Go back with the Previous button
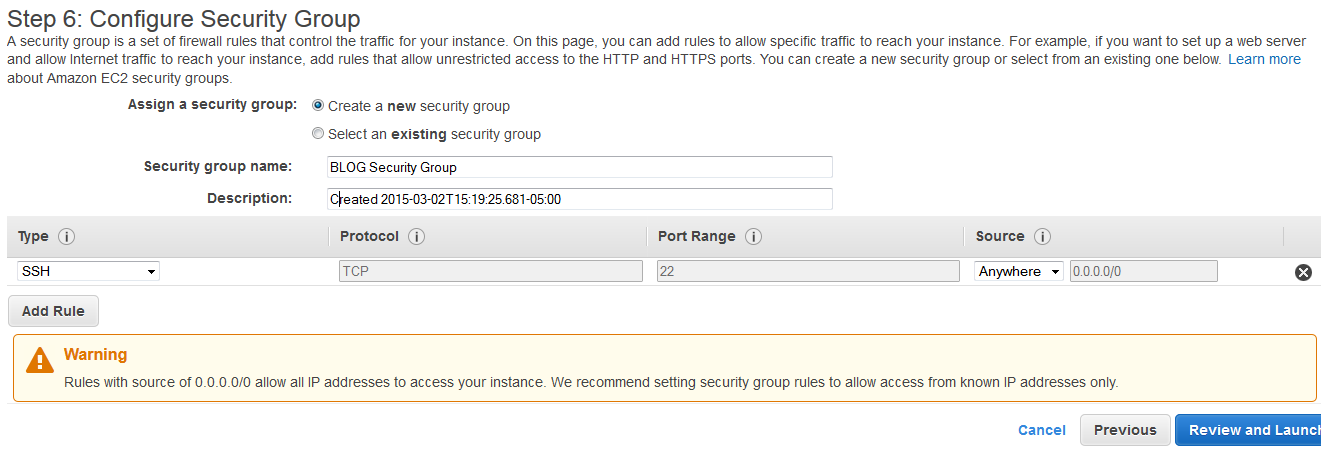Screen dimensions: 1321x457 tap(1125, 430)
